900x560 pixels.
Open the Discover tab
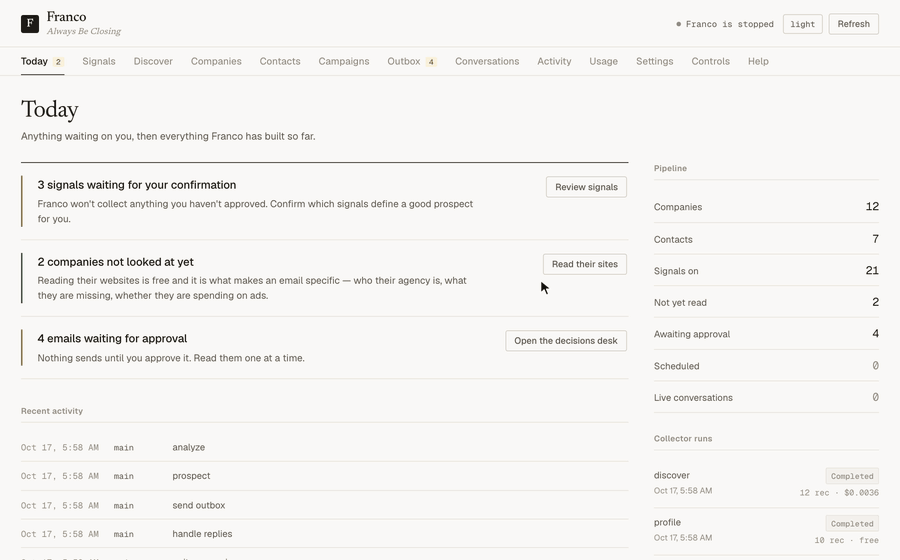tap(153, 61)
